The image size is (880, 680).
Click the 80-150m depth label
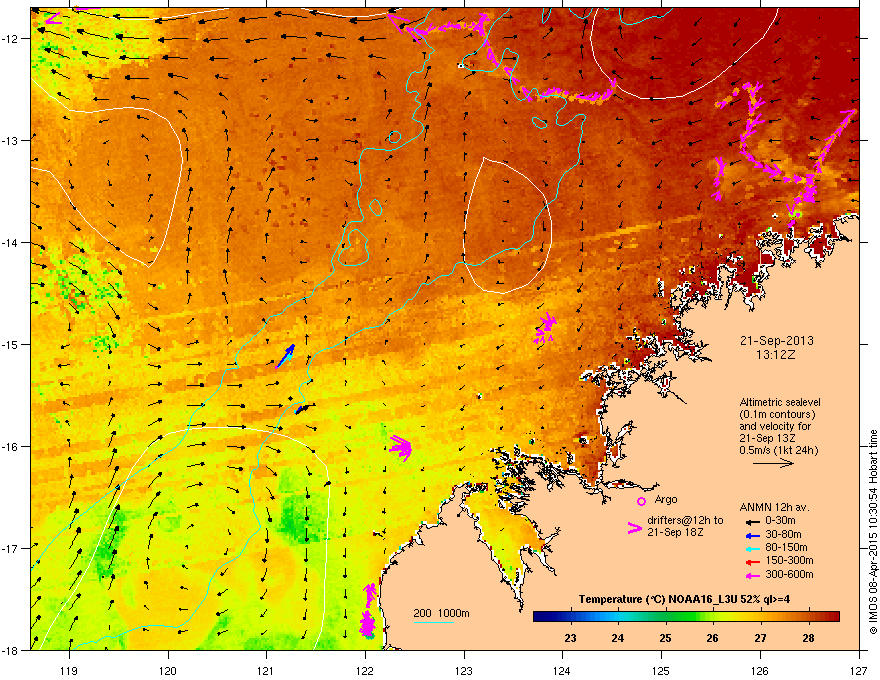tap(786, 548)
